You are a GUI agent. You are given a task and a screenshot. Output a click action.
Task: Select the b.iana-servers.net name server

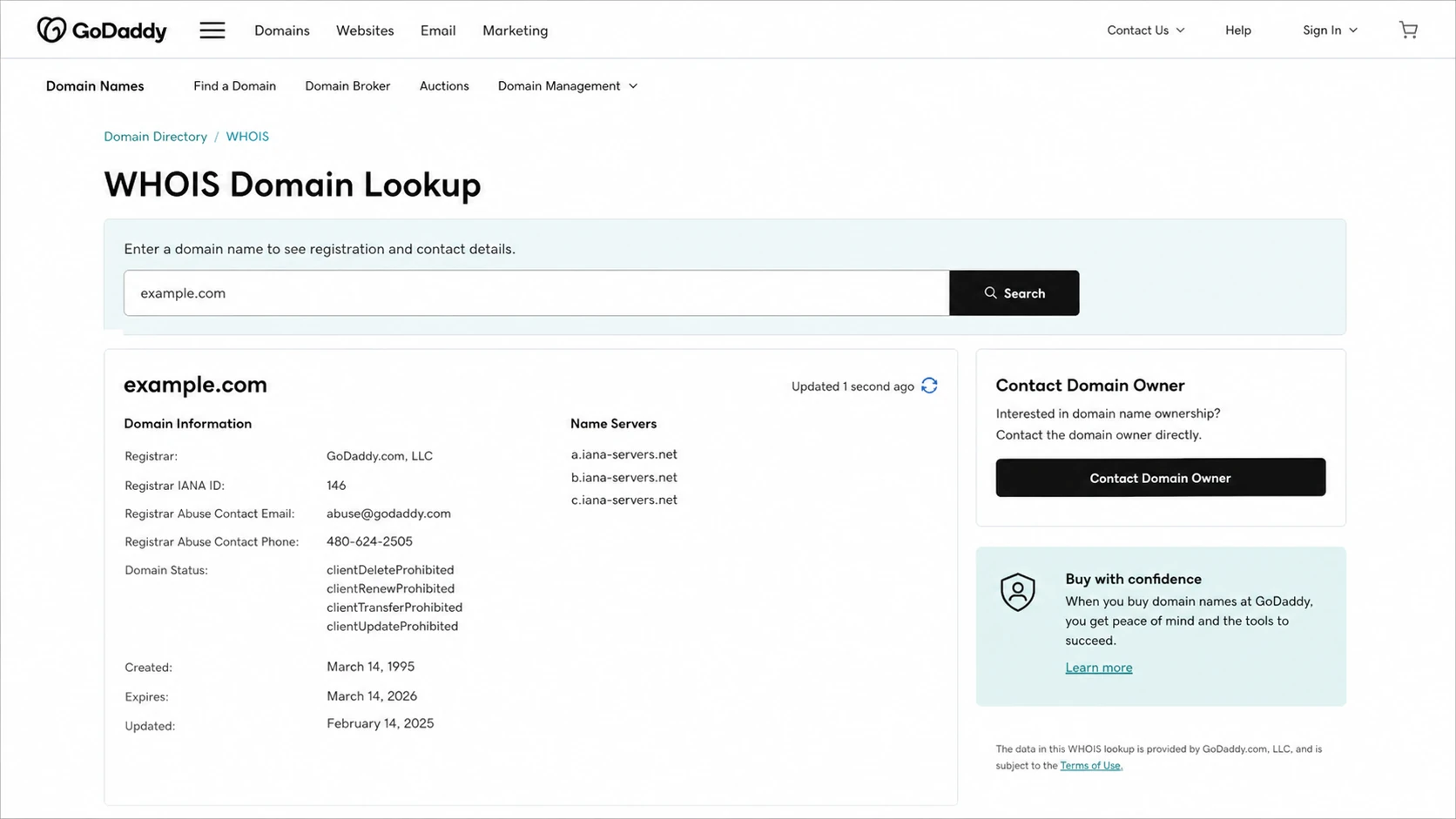point(624,477)
